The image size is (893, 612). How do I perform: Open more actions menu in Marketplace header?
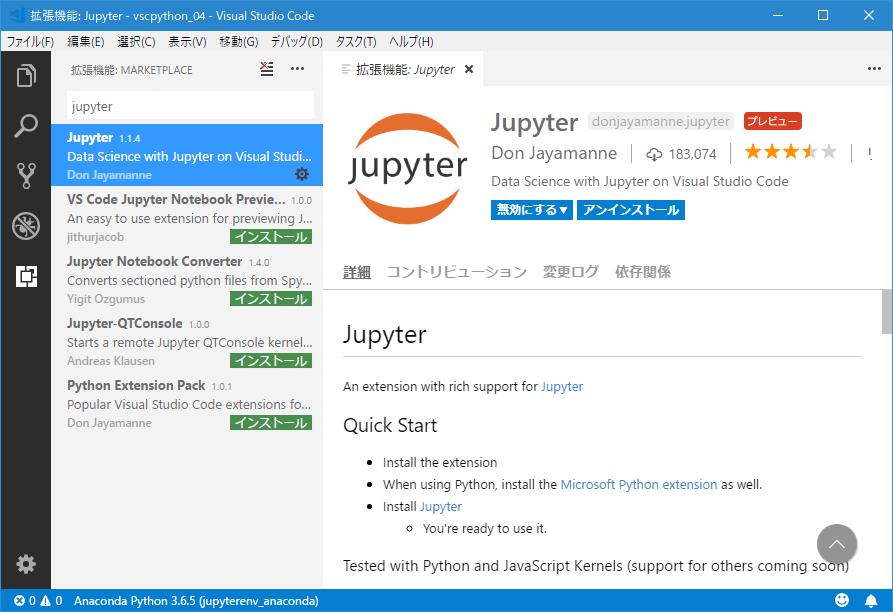(297, 69)
